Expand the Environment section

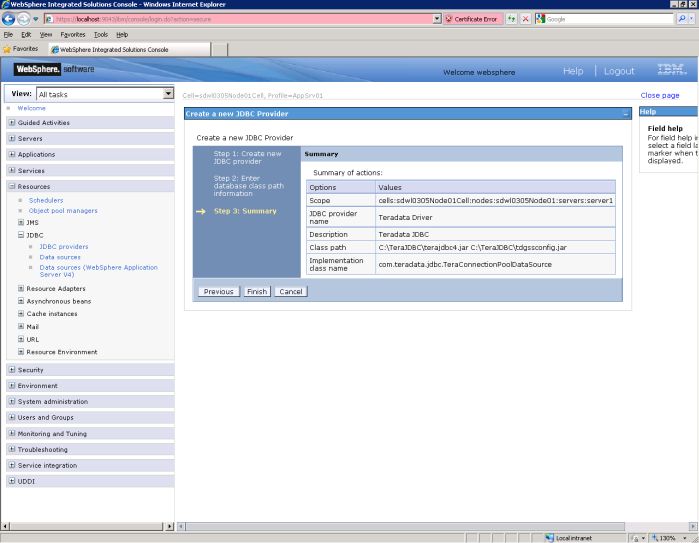12,385
